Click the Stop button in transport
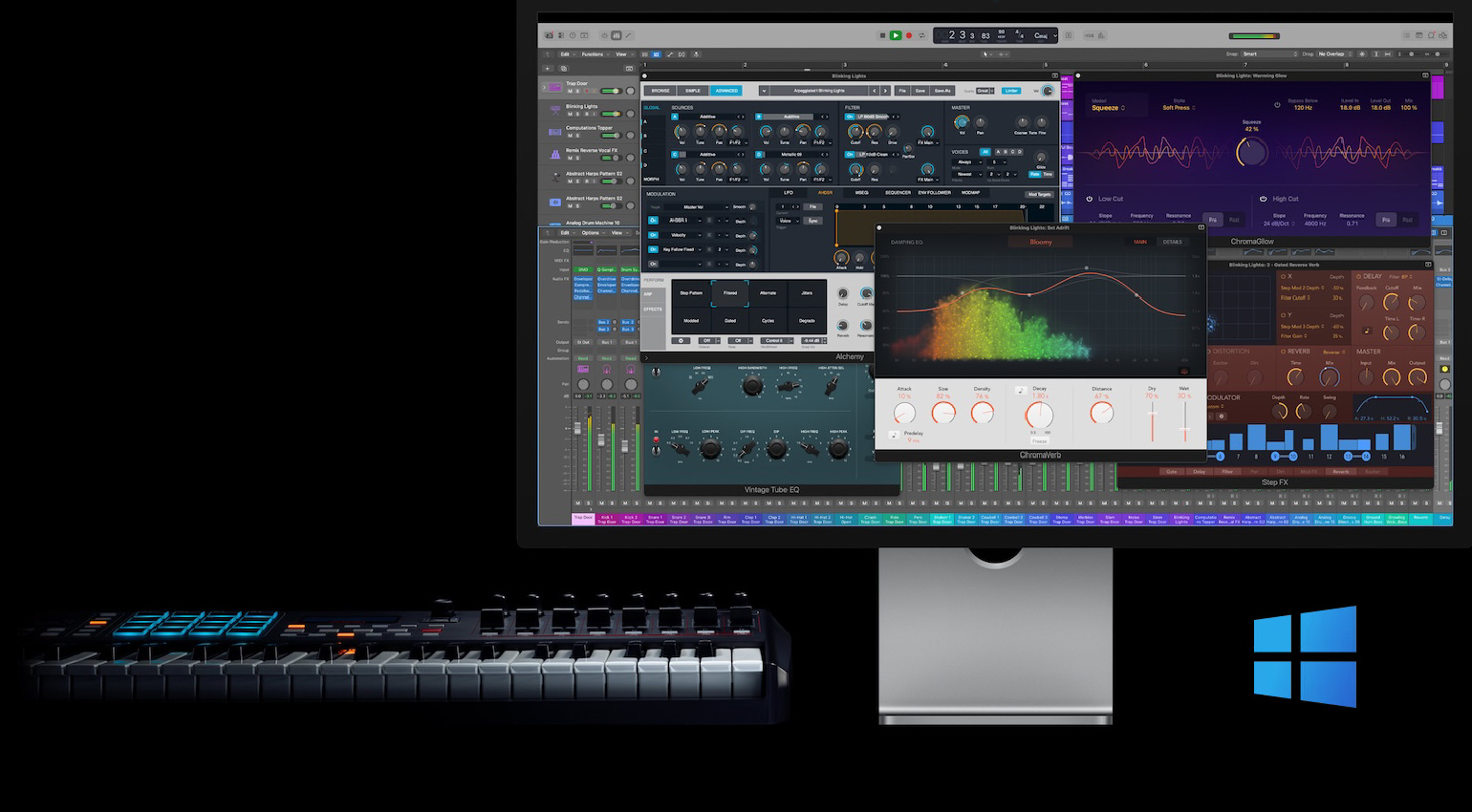The width and height of the screenshot is (1472, 812). [882, 35]
